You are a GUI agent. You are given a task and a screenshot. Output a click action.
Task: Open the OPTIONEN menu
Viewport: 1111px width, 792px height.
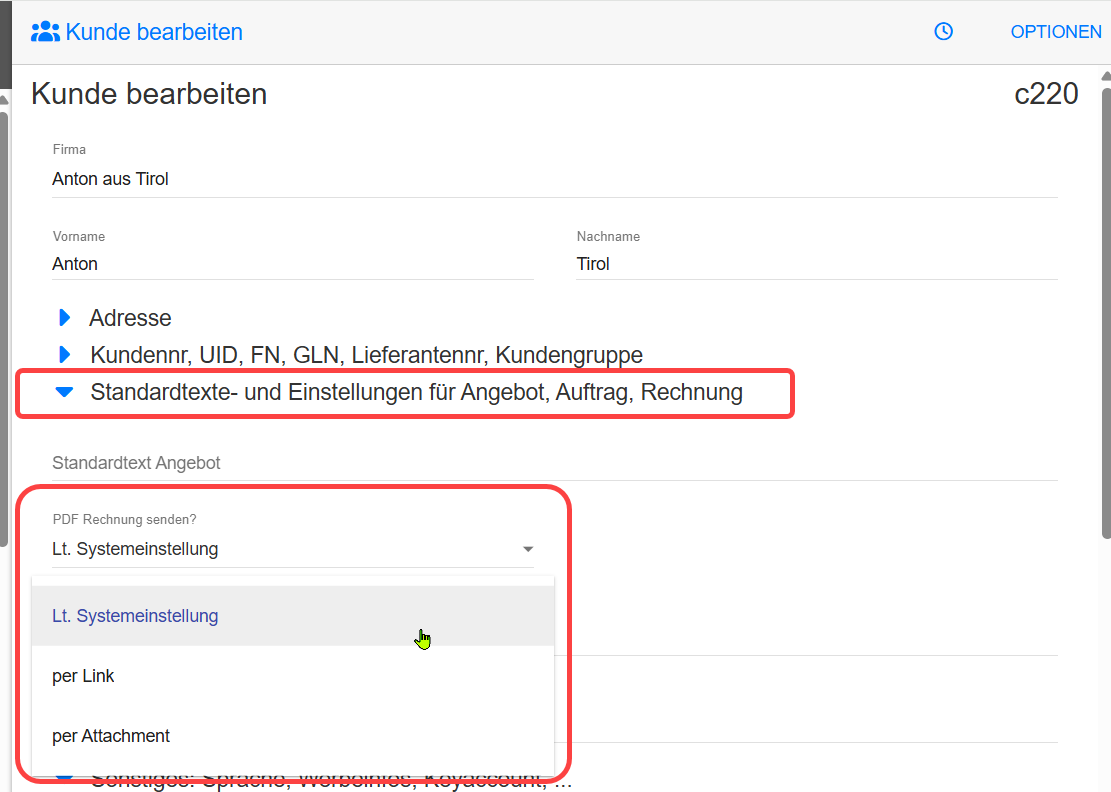coord(1055,32)
